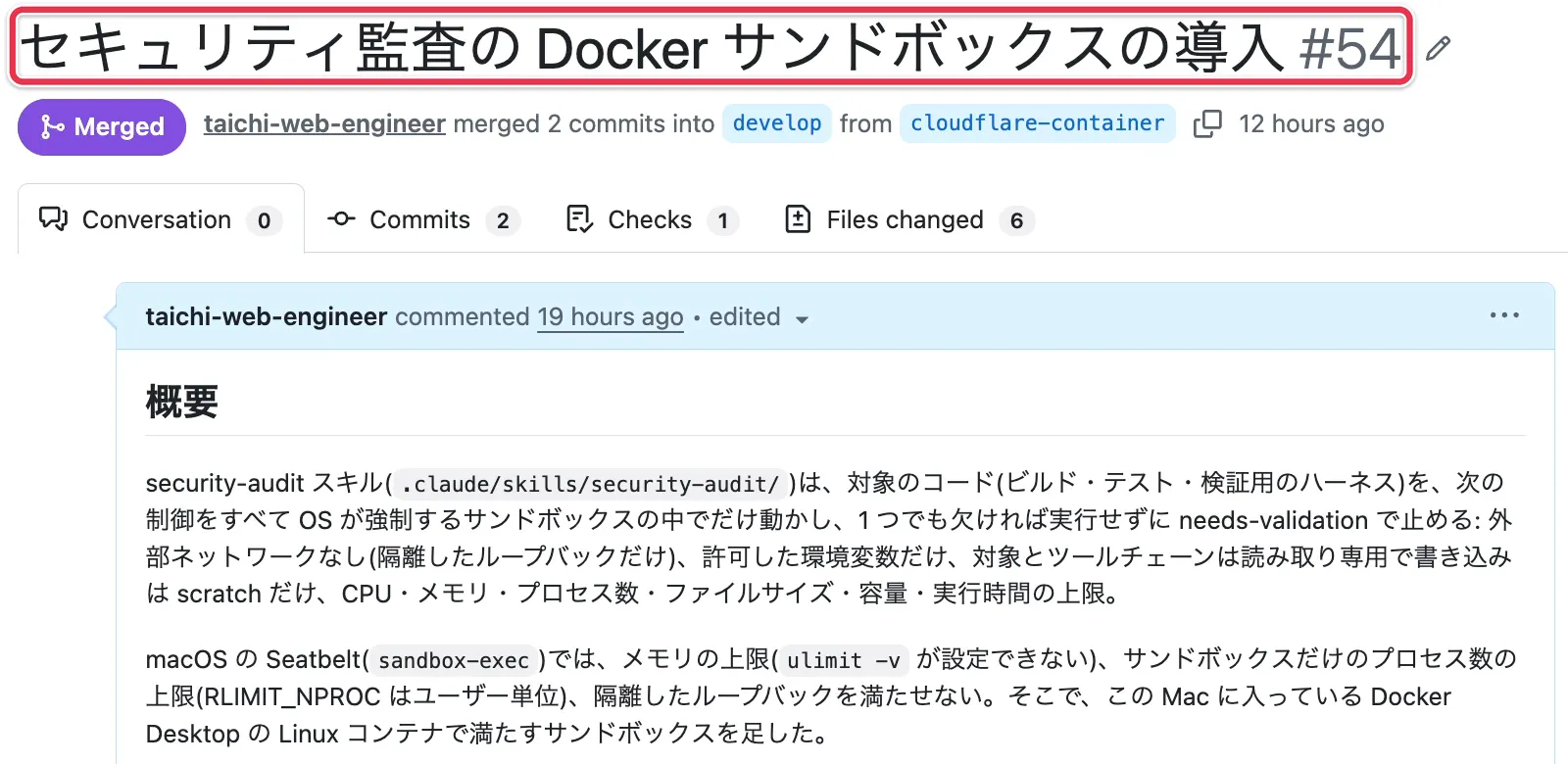Screen dimensions: 1568x764
Task: Open the comment options three-dot menu
Action: pos(1504,315)
